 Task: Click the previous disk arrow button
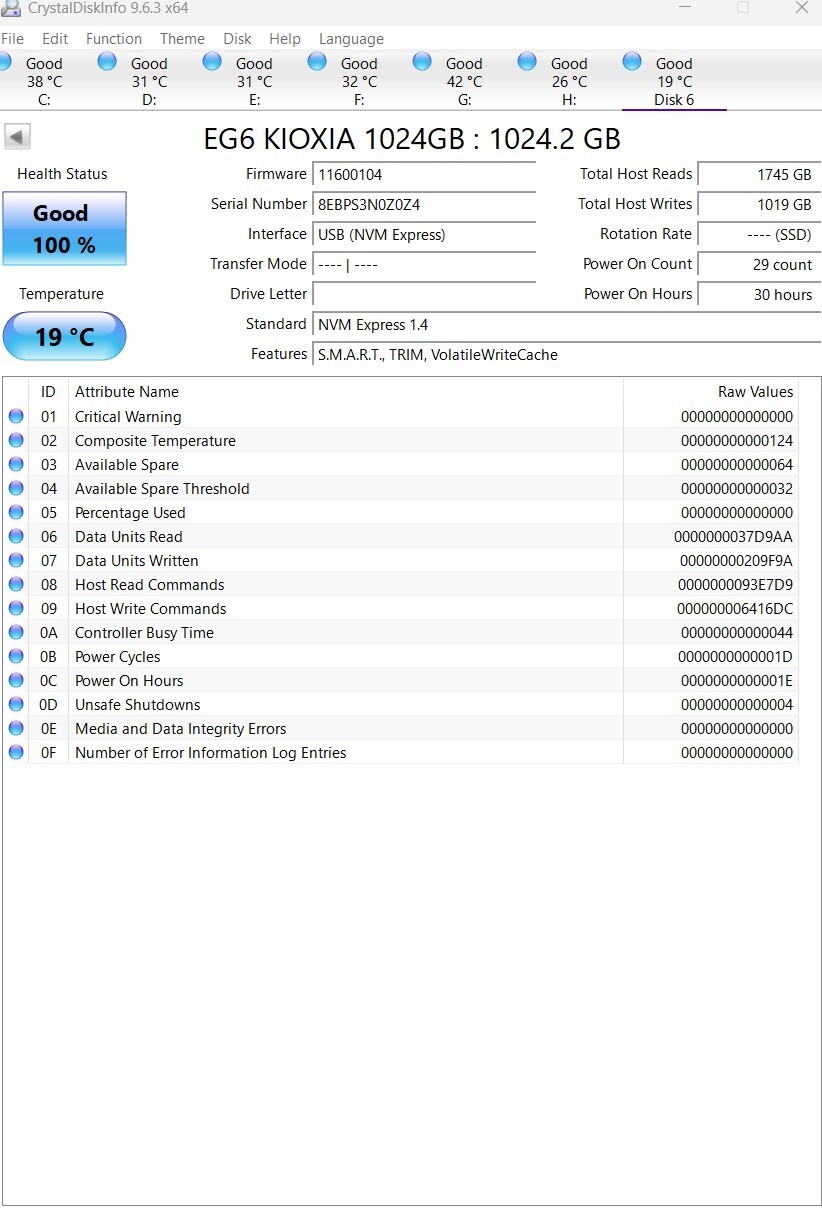click(18, 137)
